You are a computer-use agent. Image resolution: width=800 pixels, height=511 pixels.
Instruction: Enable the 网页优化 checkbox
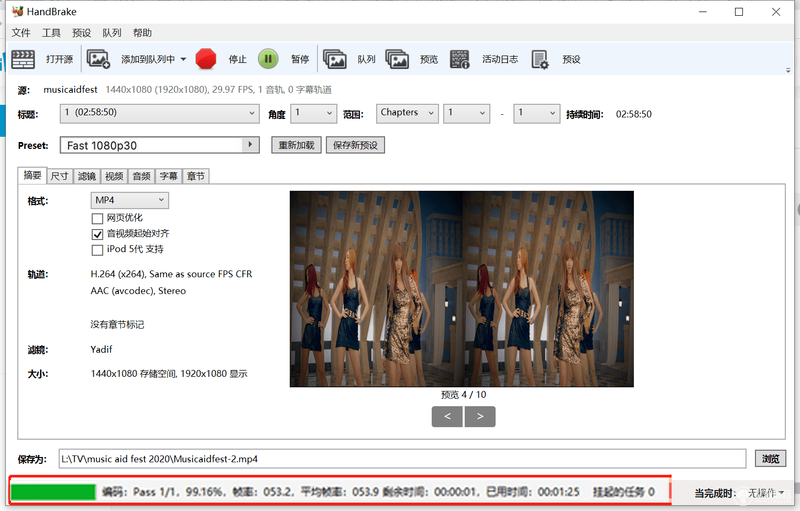pos(97,219)
